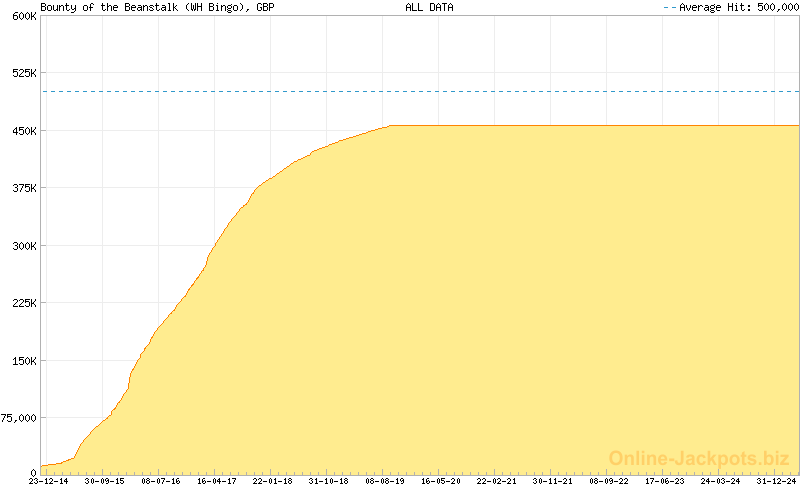Click the 300K y-axis label
This screenshot has width=800, height=490.
tap(23, 246)
